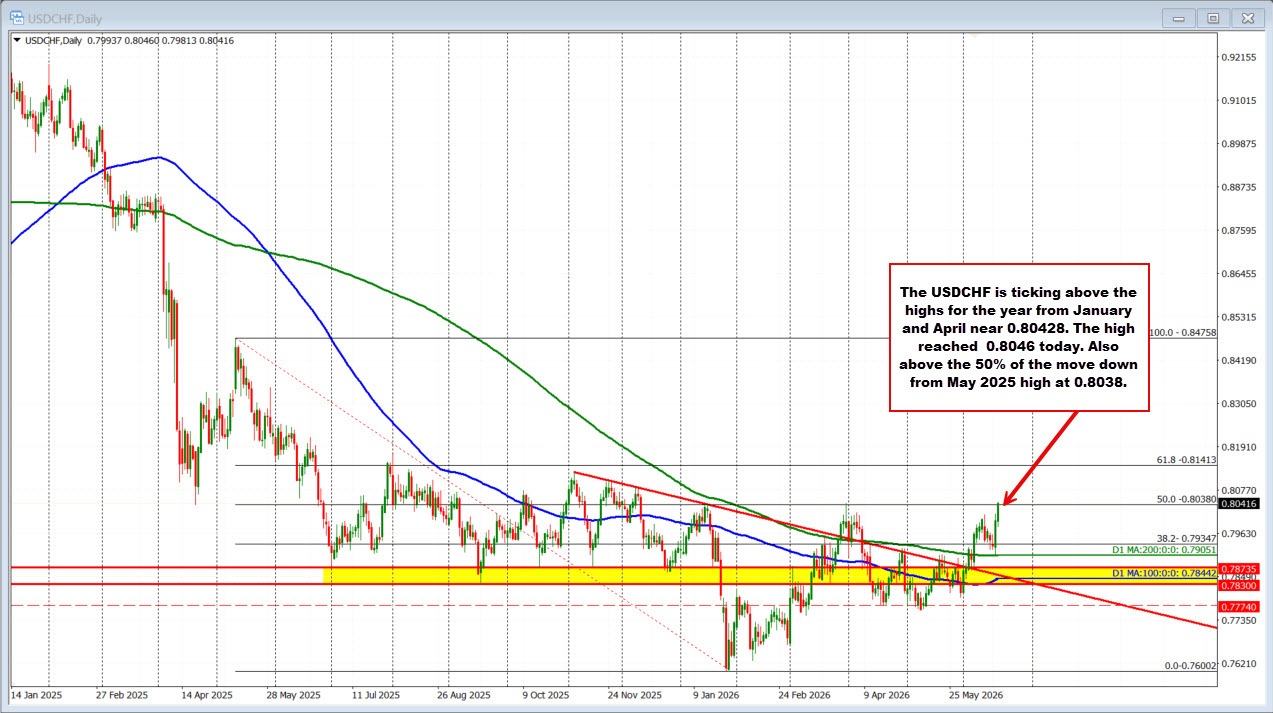1273x713 pixels.
Task: Click the 0.76210 price axis value
Action: [x=1239, y=664]
